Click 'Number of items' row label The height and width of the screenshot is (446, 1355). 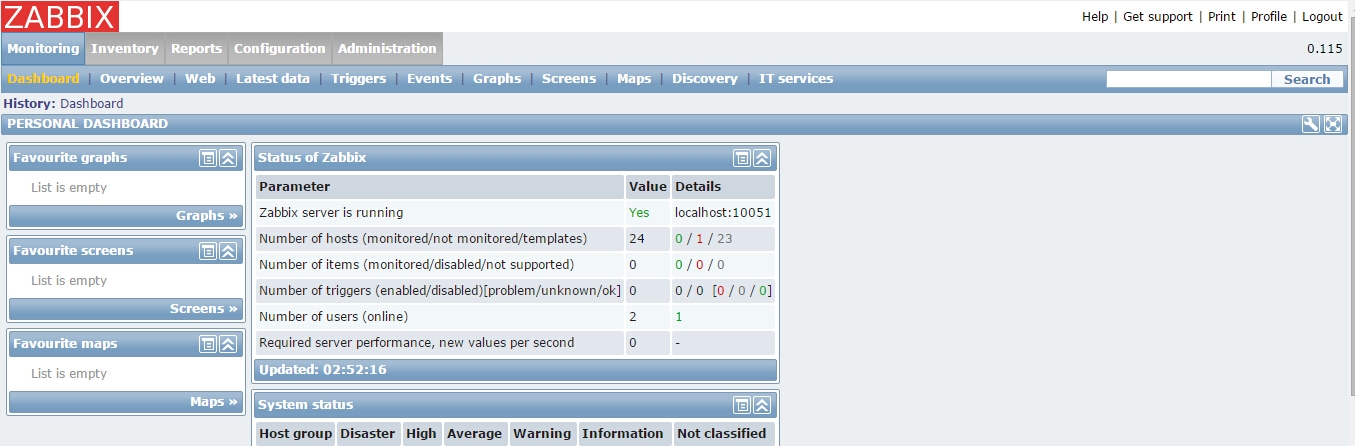[416, 264]
